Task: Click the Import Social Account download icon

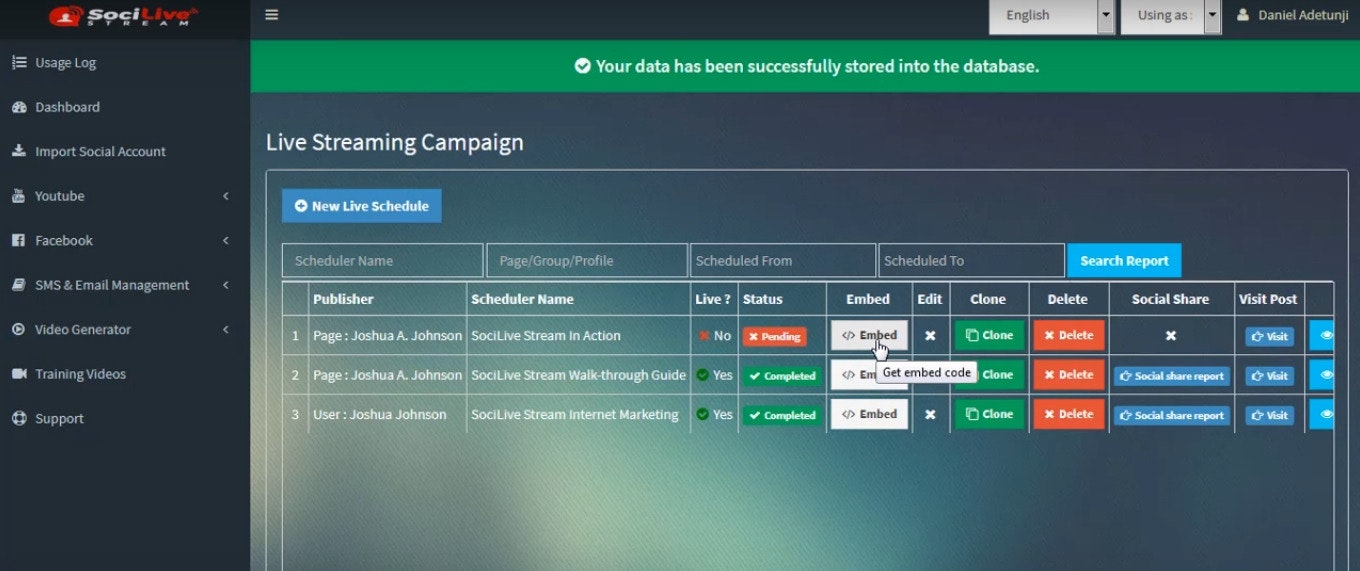Action: 19,151
